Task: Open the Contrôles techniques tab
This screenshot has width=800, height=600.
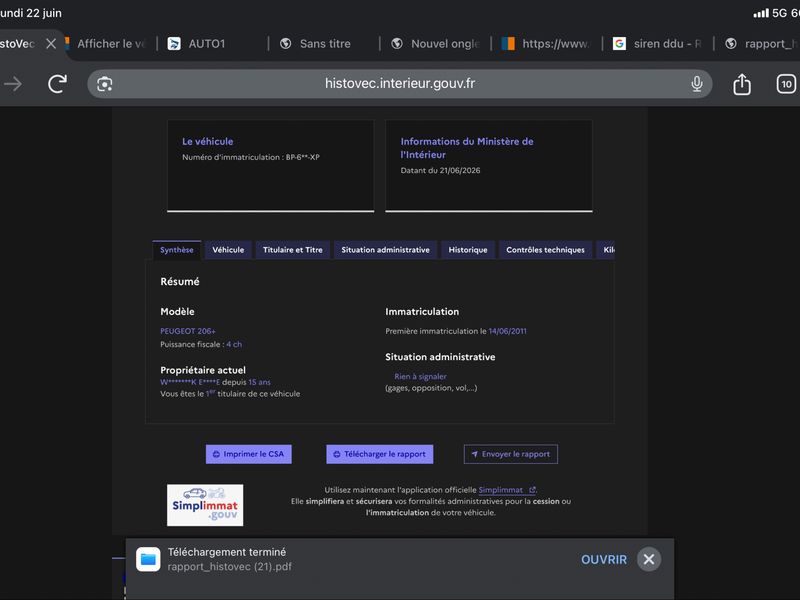Action: pyautogui.click(x=545, y=250)
